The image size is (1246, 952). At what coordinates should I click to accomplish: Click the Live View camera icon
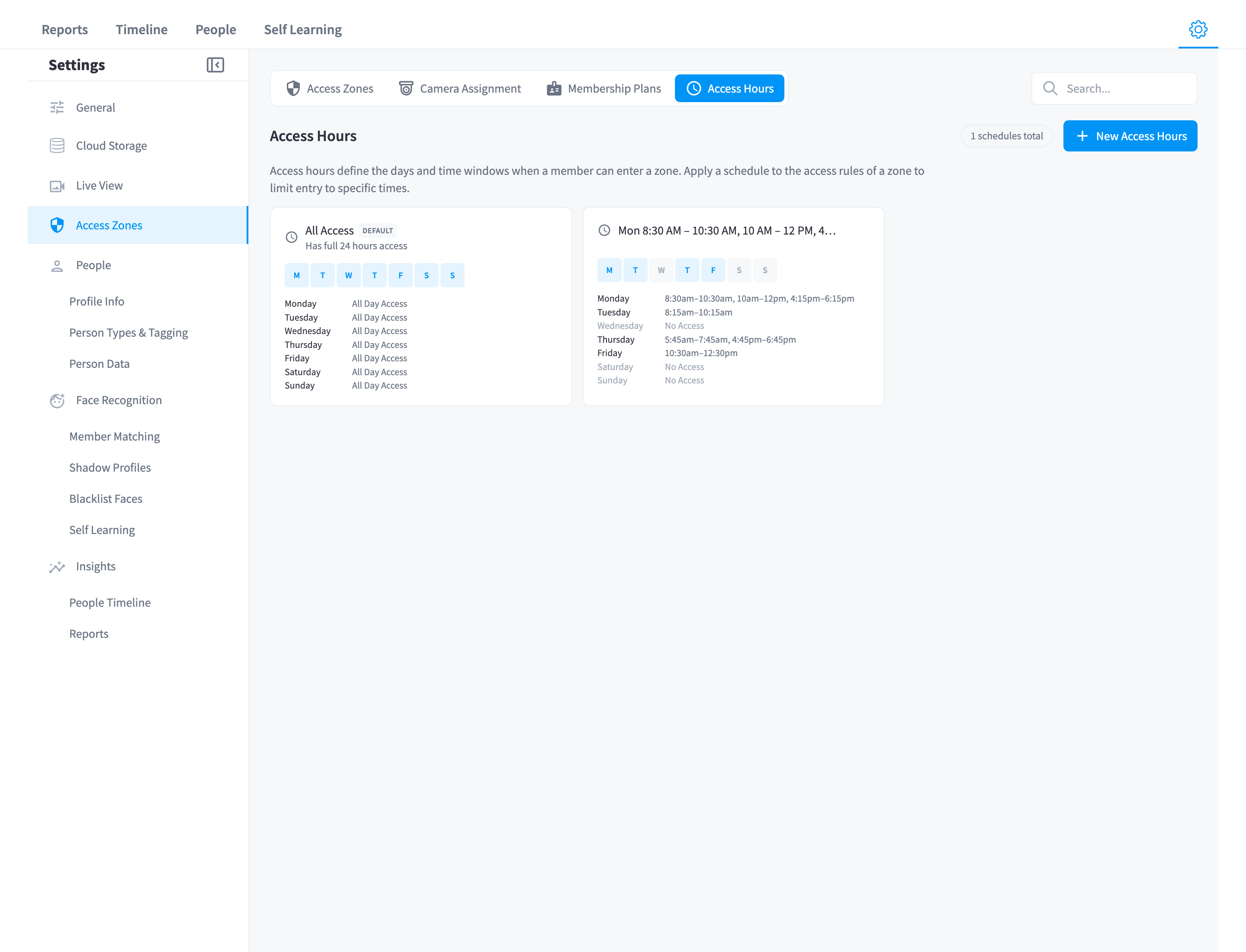click(57, 186)
